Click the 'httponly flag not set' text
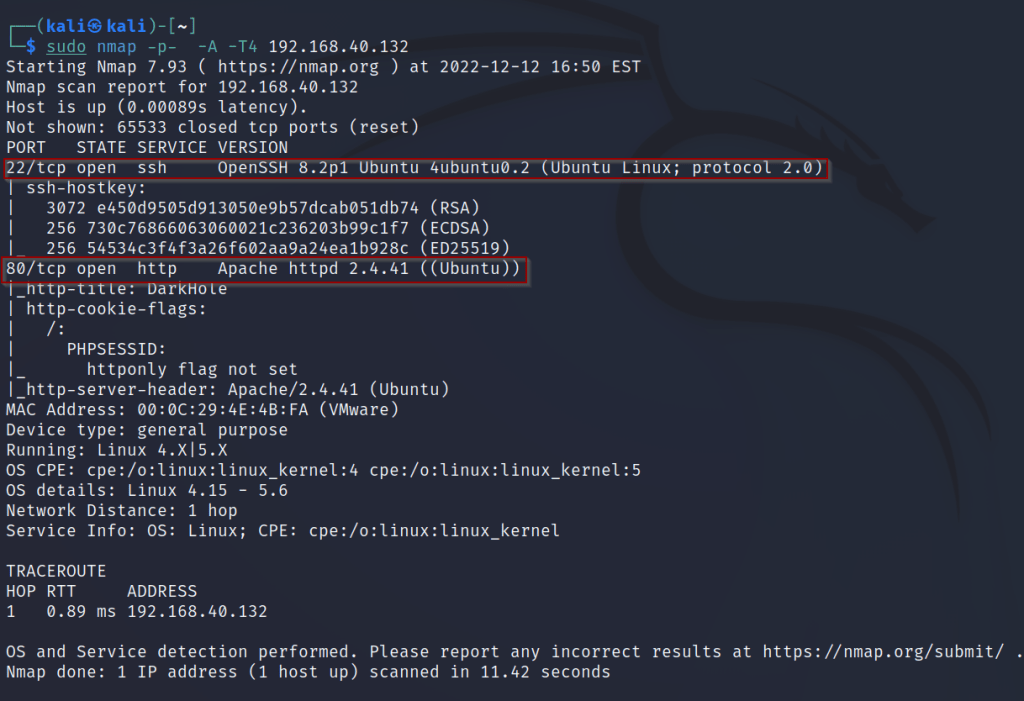The image size is (1024, 701). [192, 369]
